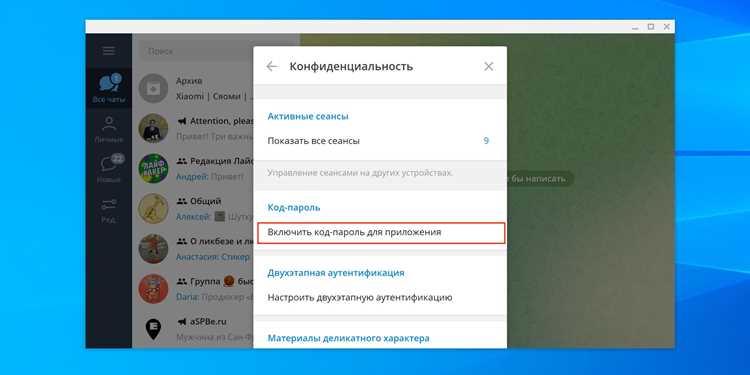Click the green Лайфхакер avatar
The width and height of the screenshot is (750, 375).
tap(154, 168)
